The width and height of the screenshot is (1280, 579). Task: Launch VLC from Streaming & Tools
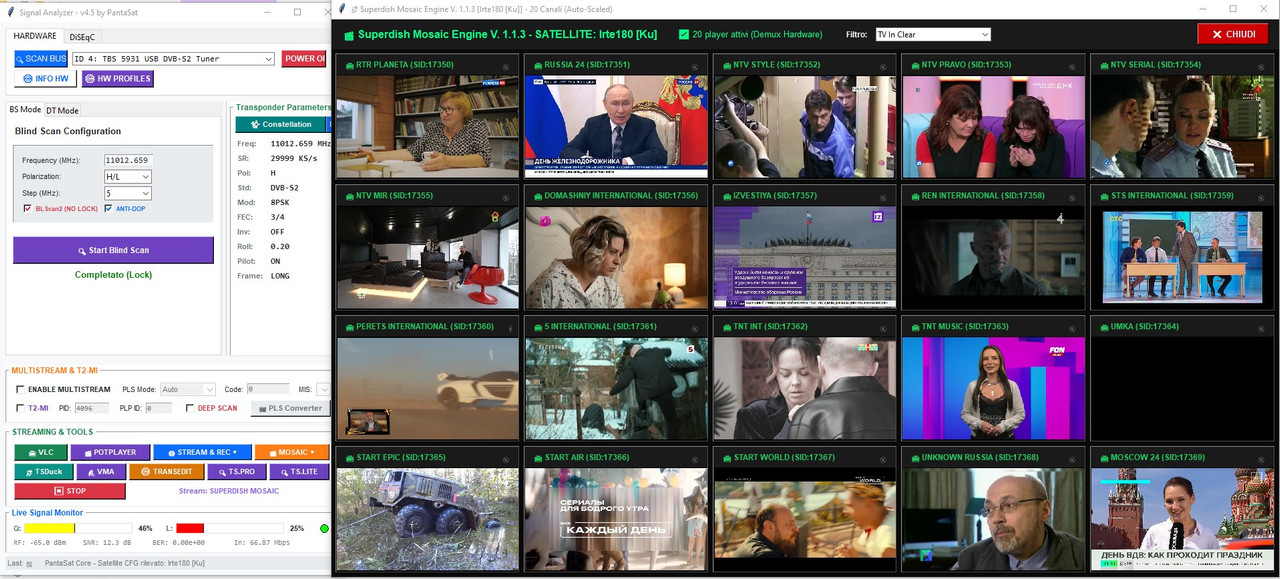coord(40,452)
